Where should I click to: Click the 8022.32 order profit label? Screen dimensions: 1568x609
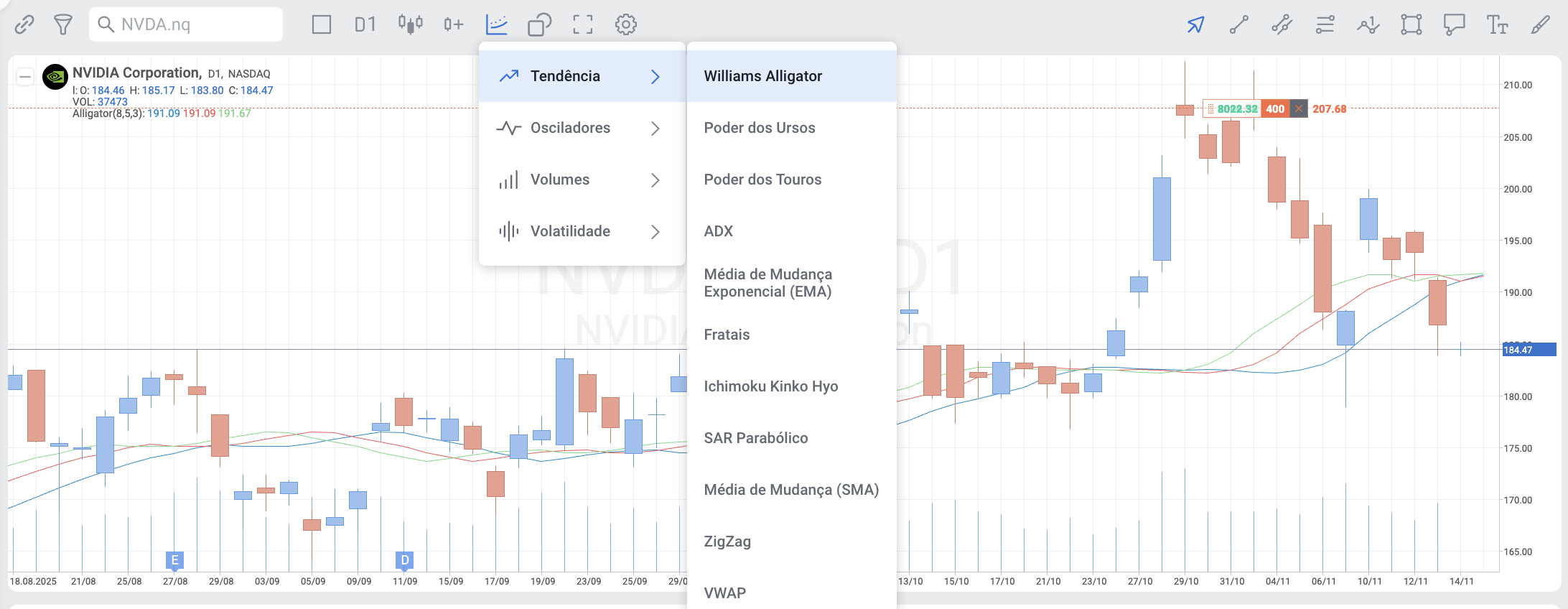coord(1237,109)
